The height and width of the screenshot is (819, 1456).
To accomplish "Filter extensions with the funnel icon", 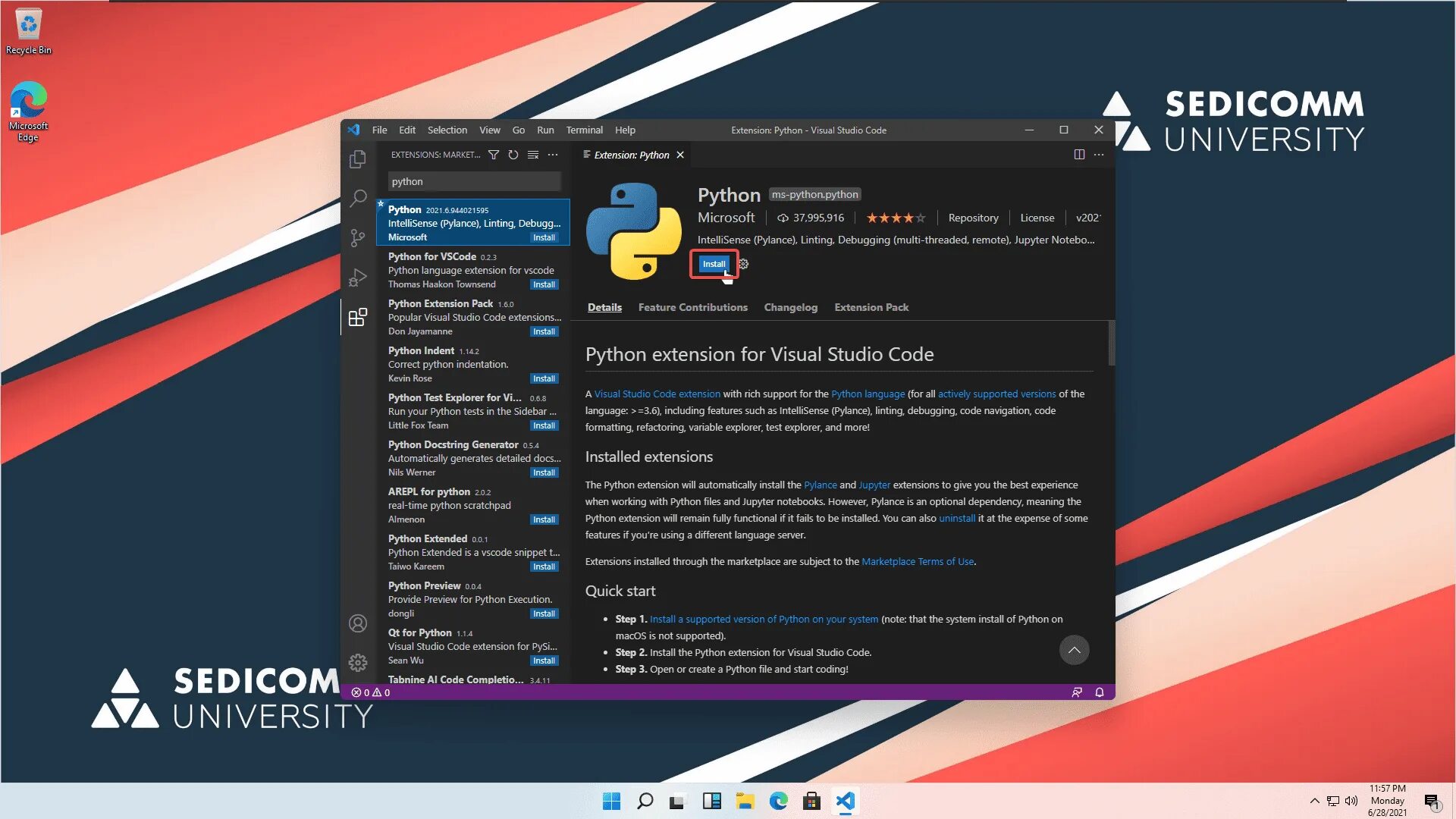I will click(x=494, y=155).
